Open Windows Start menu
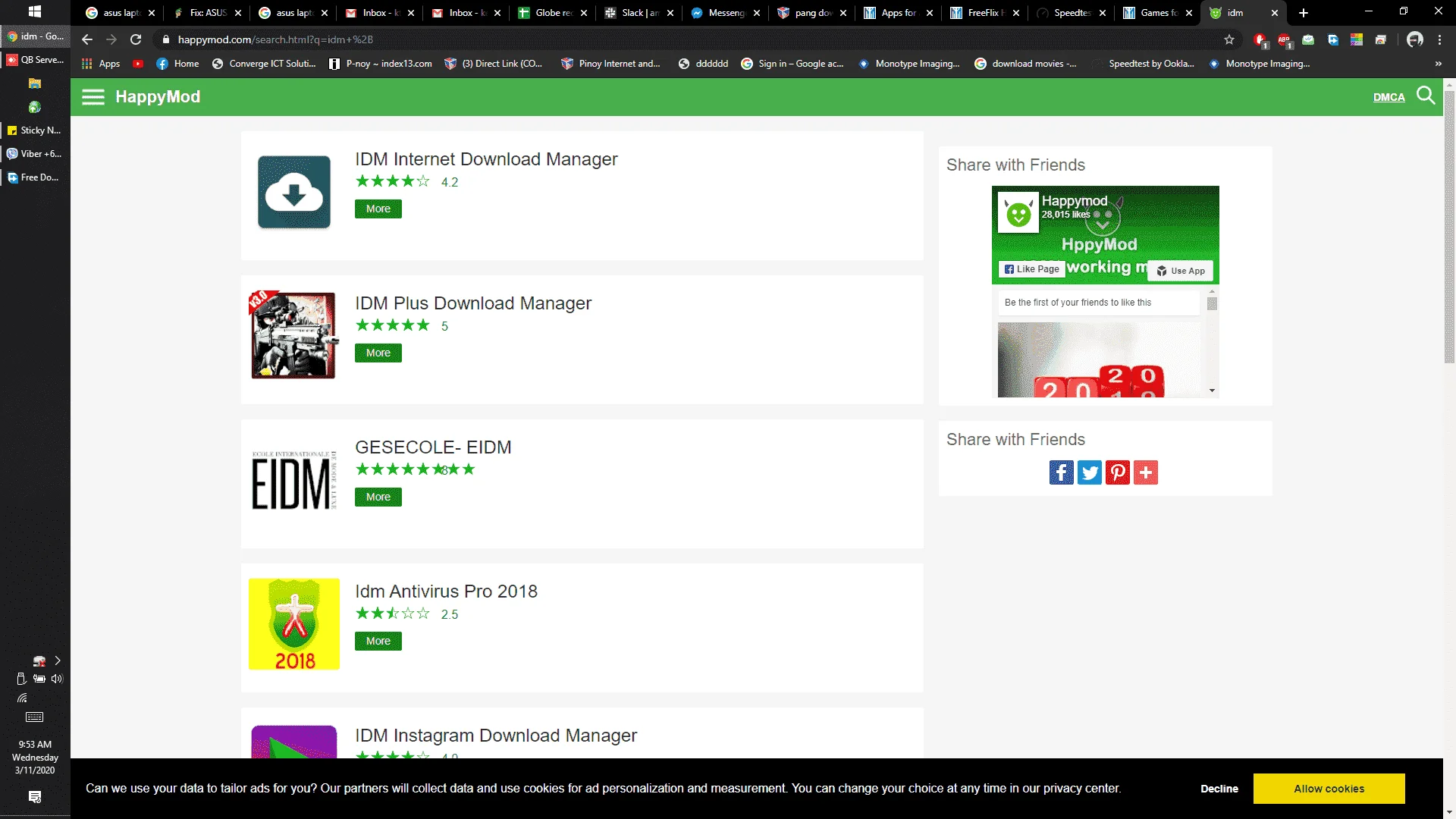This screenshot has width=1456, height=819. point(35,12)
